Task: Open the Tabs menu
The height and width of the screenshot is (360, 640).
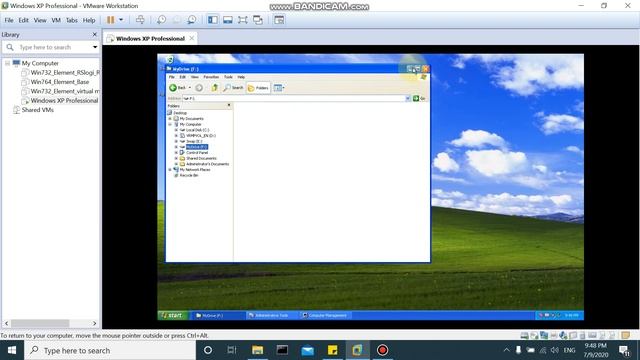Action: tap(72, 20)
